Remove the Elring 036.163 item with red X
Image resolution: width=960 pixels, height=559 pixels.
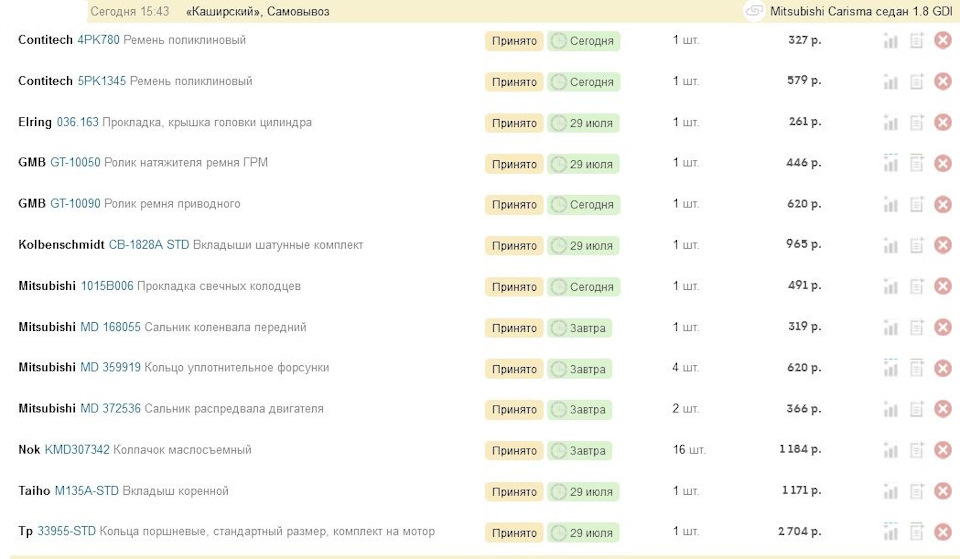click(942, 123)
